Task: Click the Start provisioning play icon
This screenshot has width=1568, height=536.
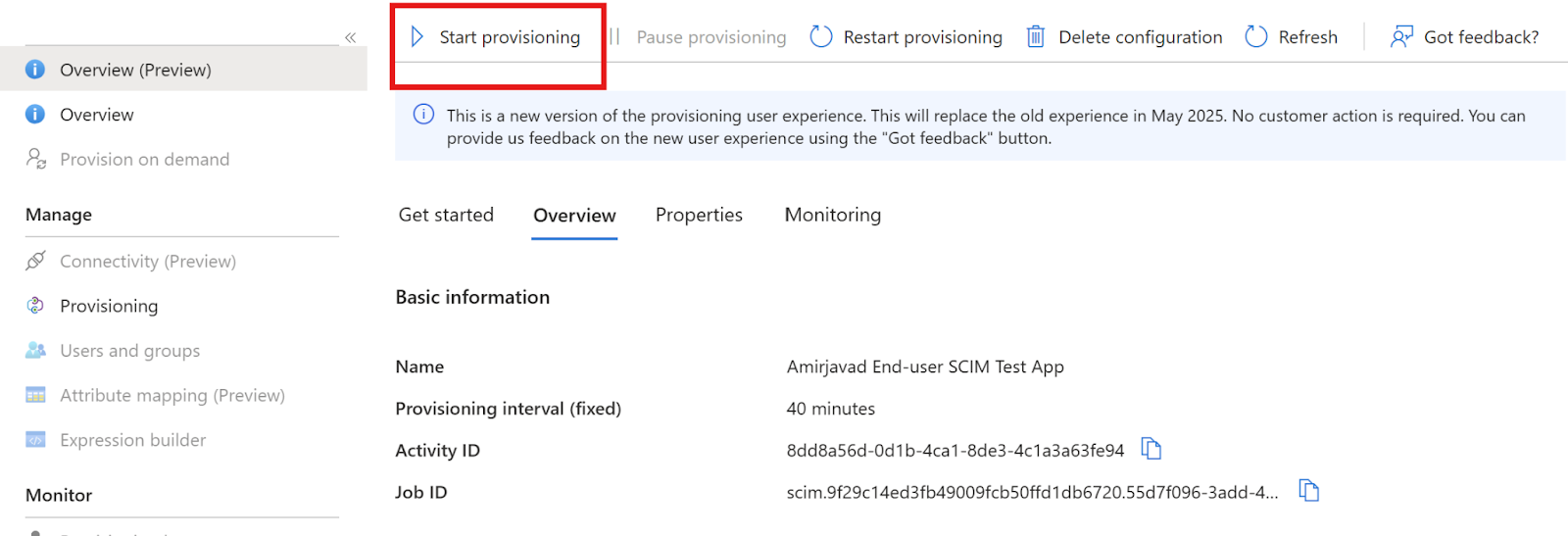Action: (x=417, y=37)
